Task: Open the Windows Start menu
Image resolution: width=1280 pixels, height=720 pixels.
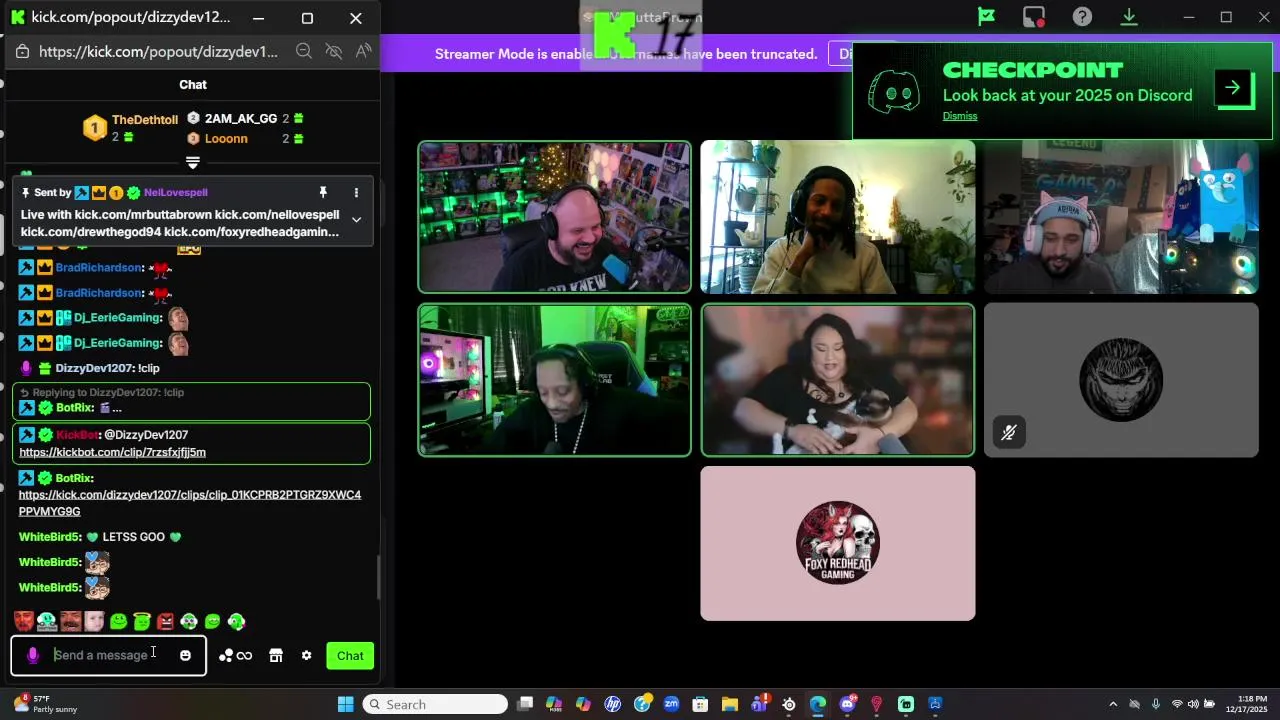Action: [x=345, y=704]
